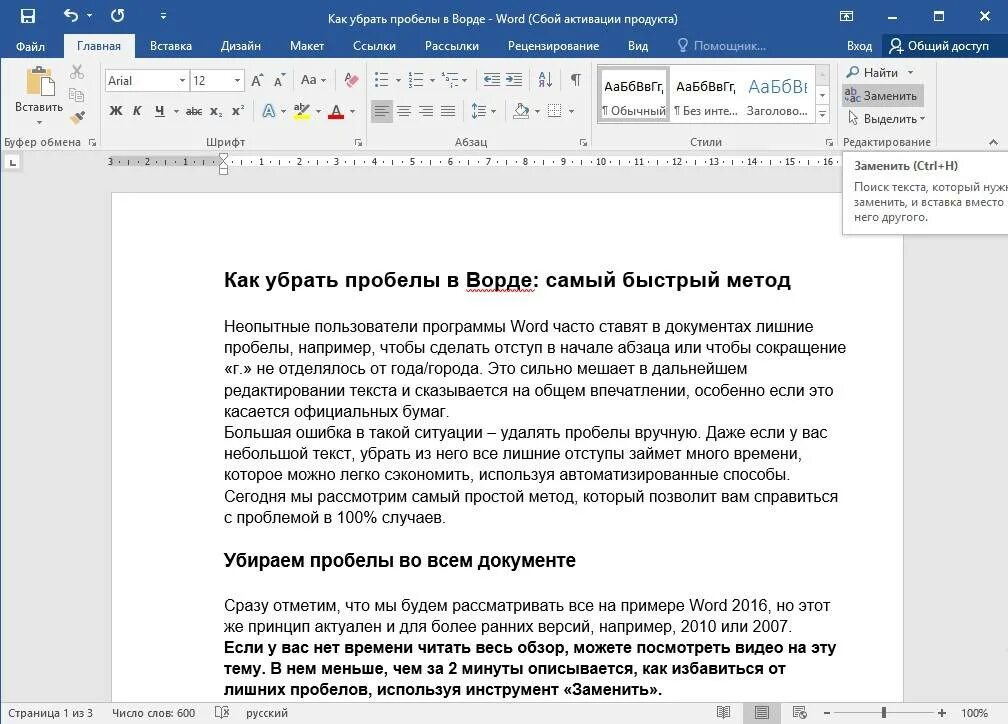Increase font size with larger A

coord(257,80)
